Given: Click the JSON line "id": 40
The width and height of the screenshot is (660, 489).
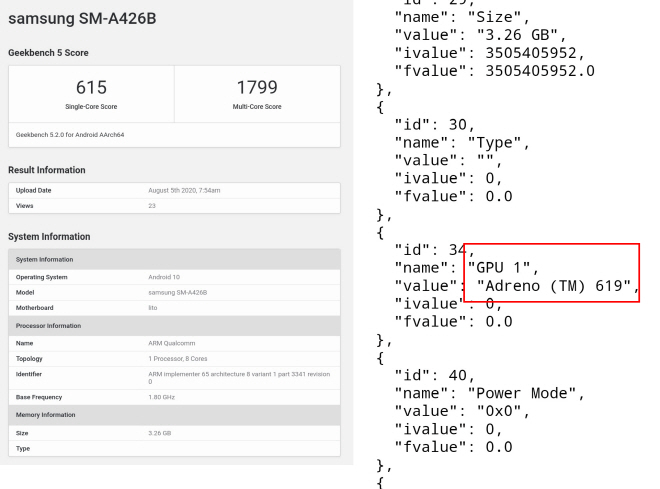Looking at the screenshot, I should 435,375.
